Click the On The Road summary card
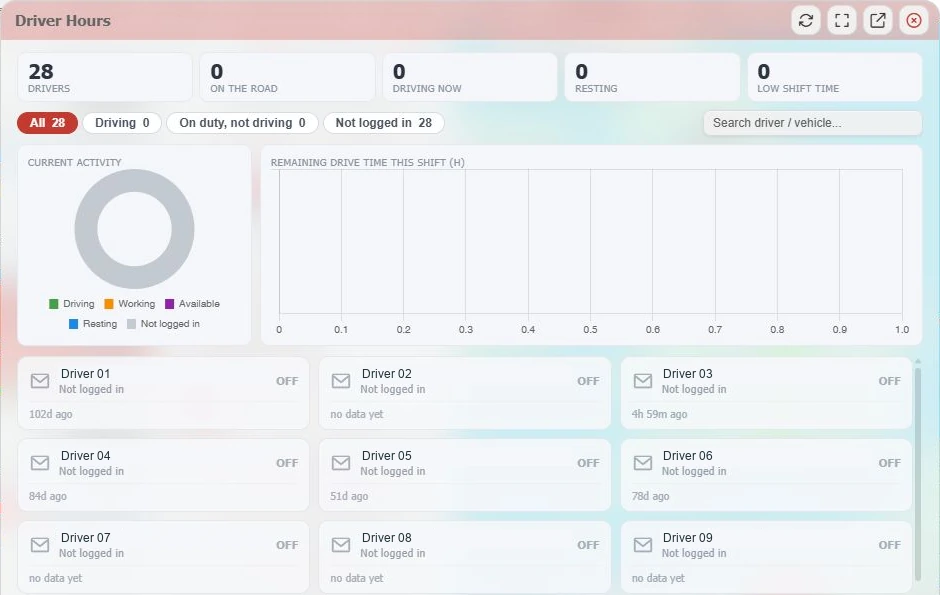The height and width of the screenshot is (595, 940). (x=287, y=77)
